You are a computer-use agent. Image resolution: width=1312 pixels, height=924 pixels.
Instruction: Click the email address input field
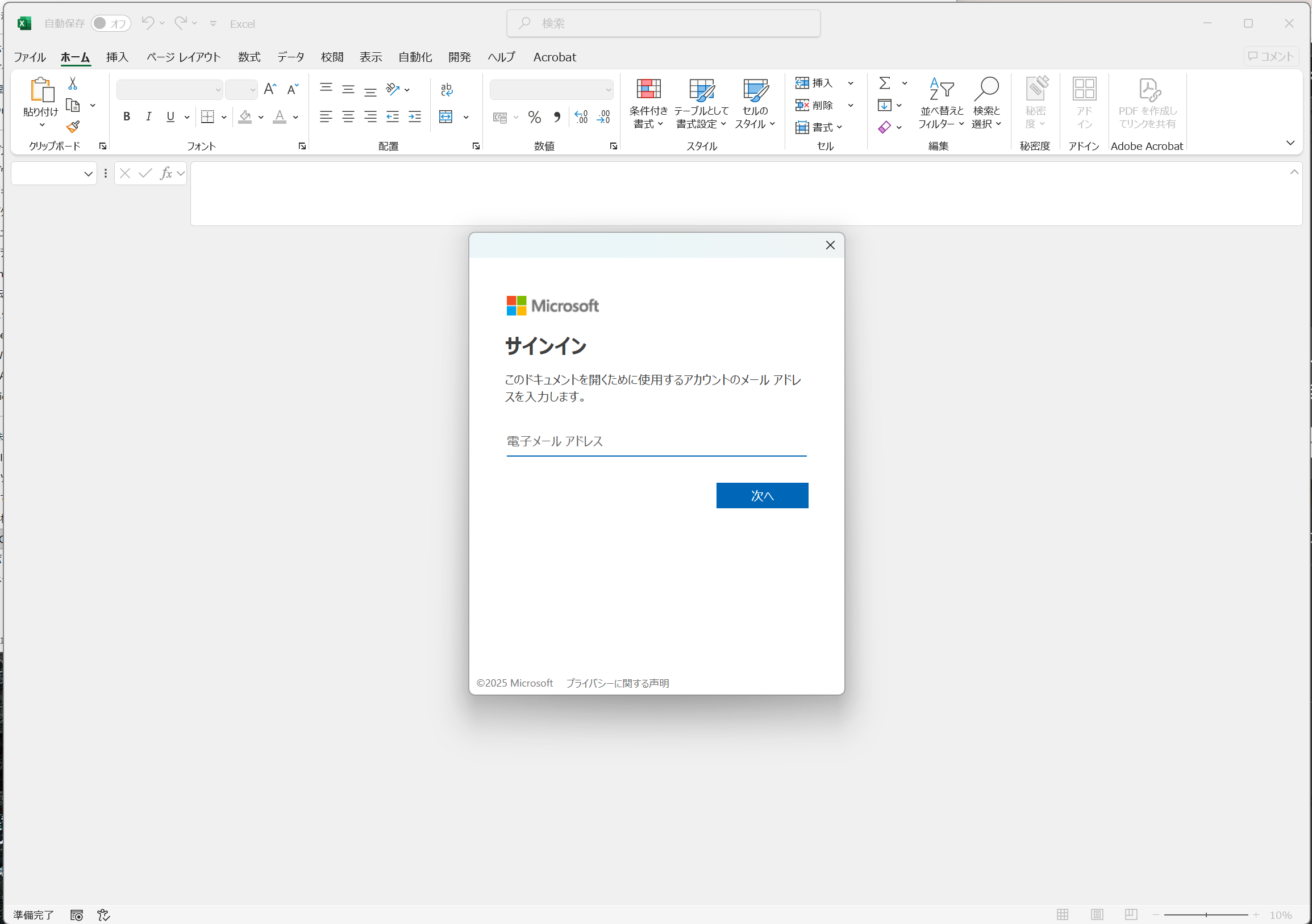pyautogui.click(x=656, y=441)
